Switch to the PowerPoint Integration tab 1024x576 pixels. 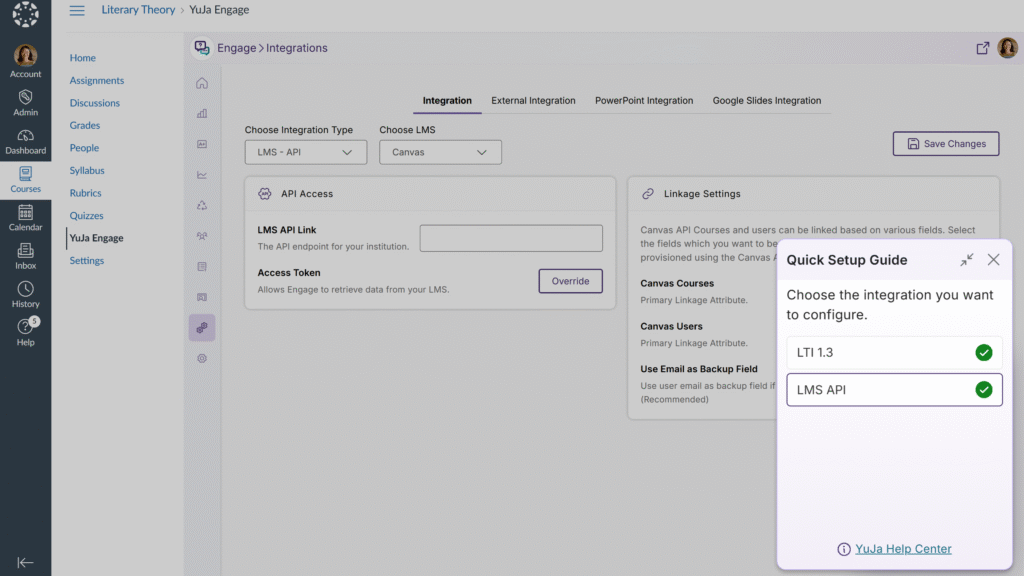point(643,101)
